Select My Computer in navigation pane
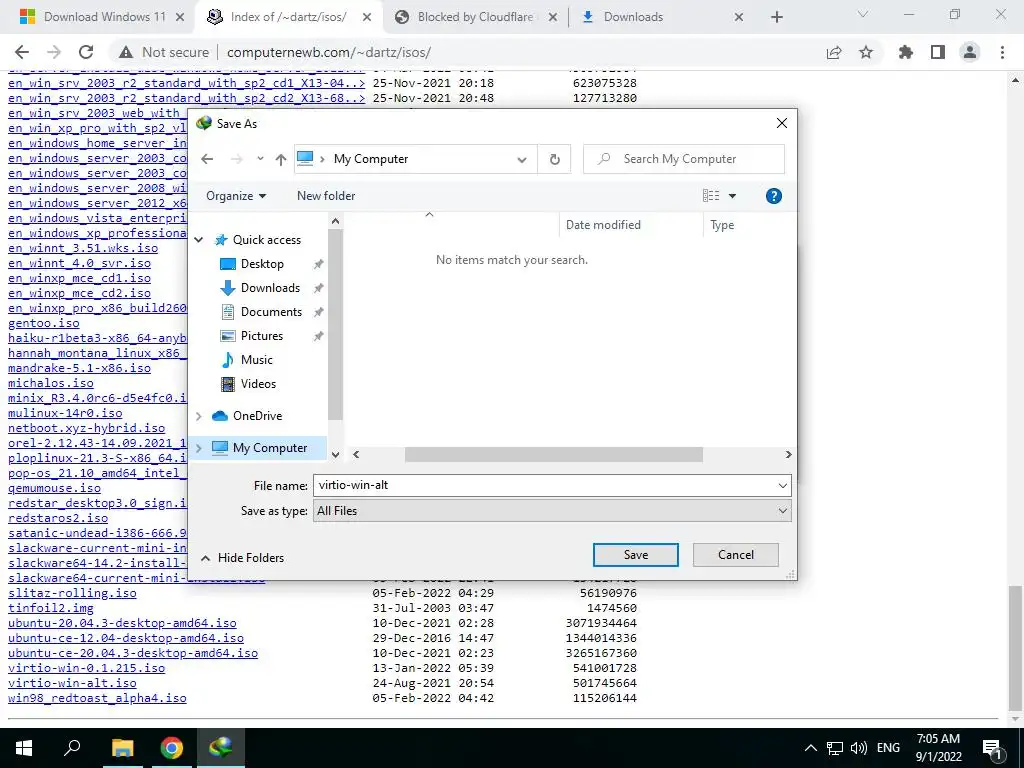 click(270, 448)
